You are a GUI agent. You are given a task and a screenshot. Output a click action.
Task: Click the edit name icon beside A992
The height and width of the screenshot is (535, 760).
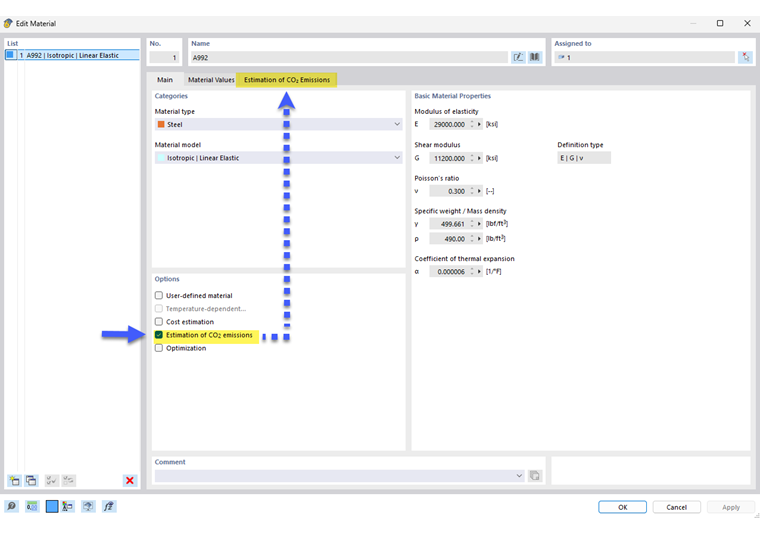pyautogui.click(x=518, y=57)
